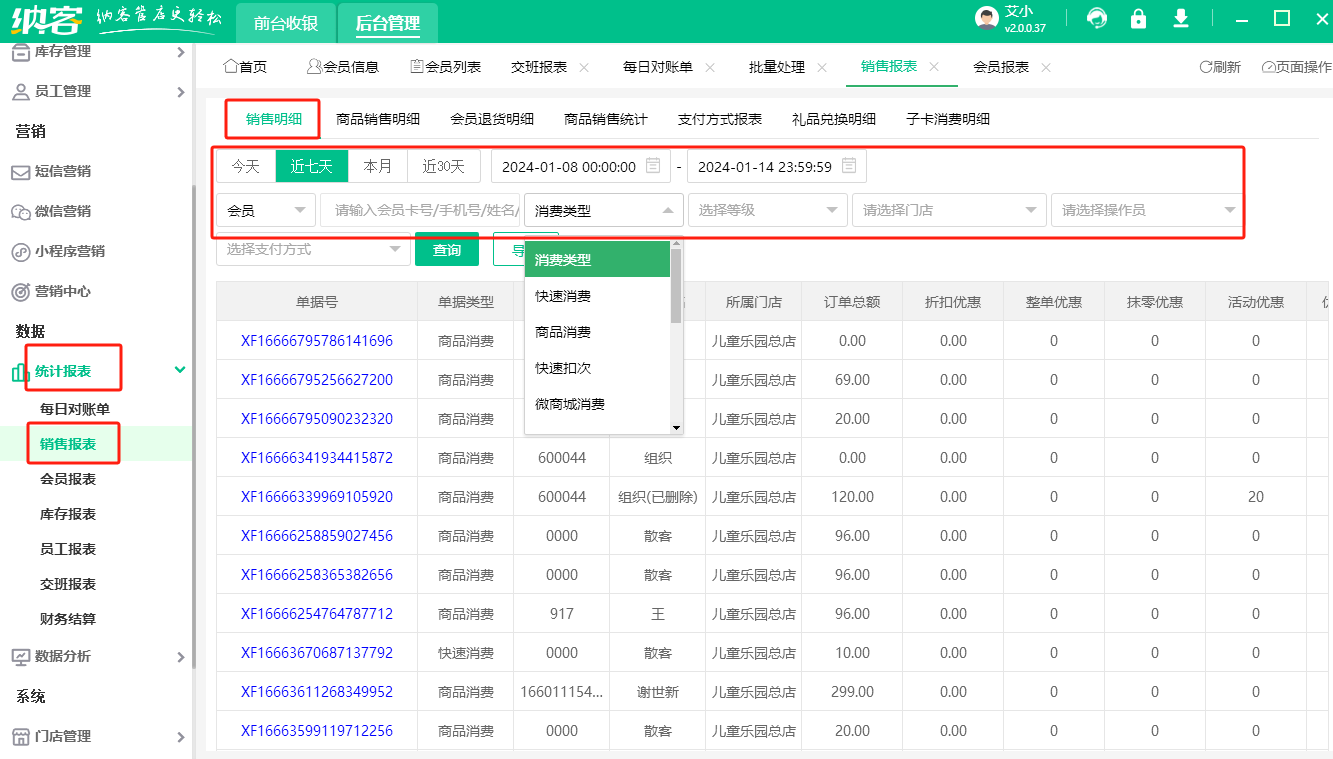Select the 今天 date range option
This screenshot has height=759, width=1333.
click(246, 166)
